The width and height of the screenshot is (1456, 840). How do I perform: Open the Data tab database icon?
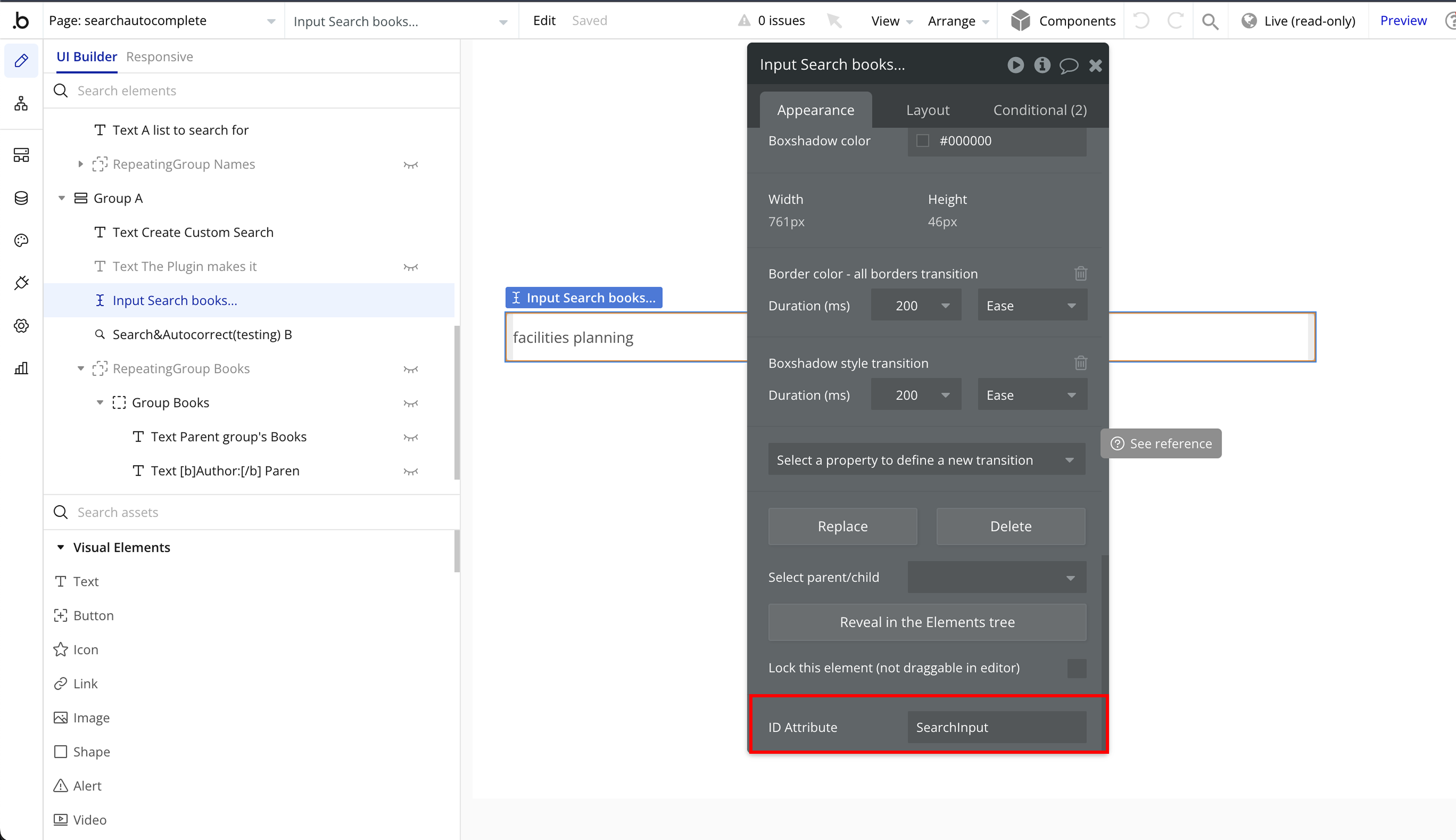point(21,198)
